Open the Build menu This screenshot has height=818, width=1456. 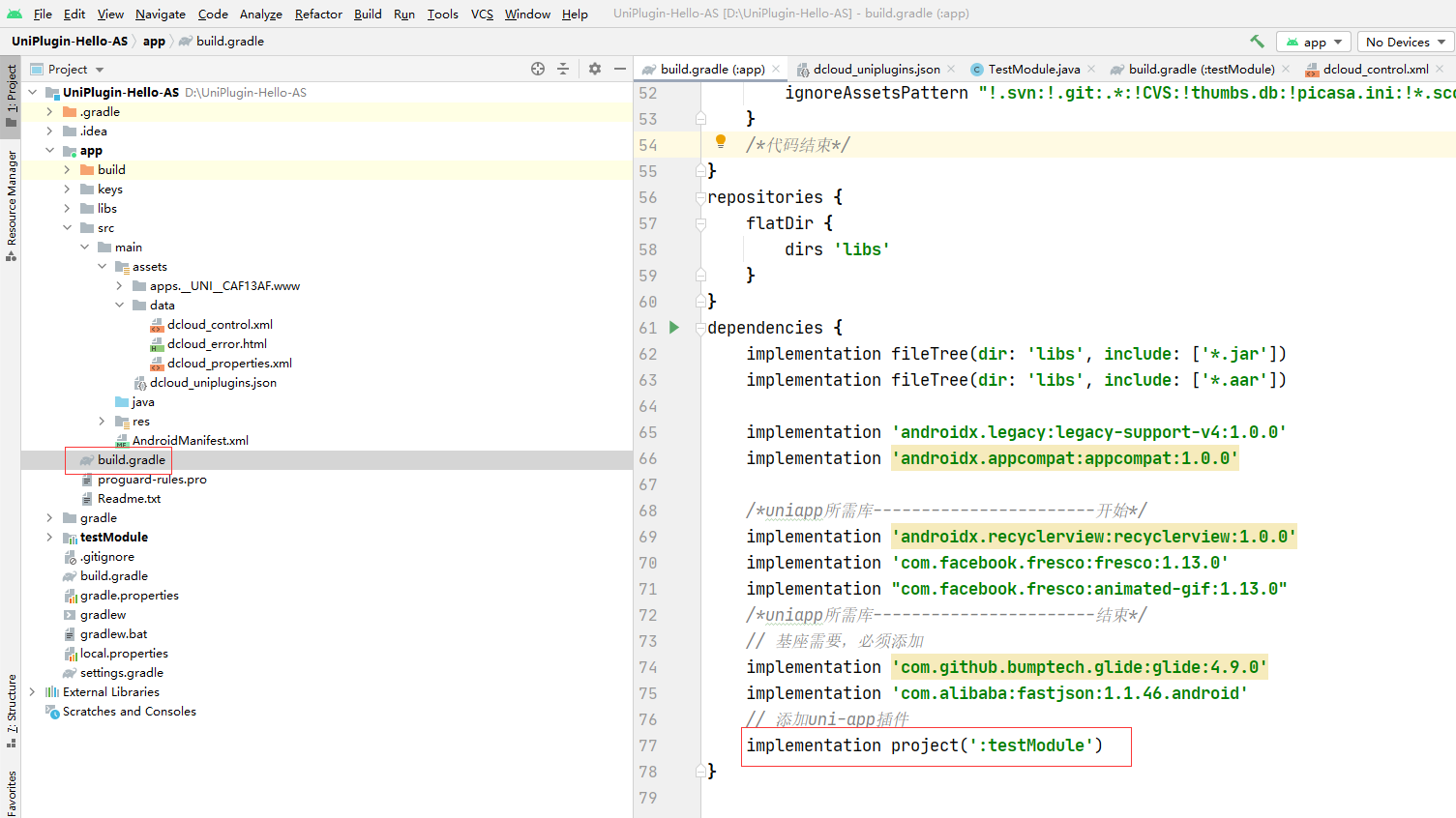pos(368,14)
